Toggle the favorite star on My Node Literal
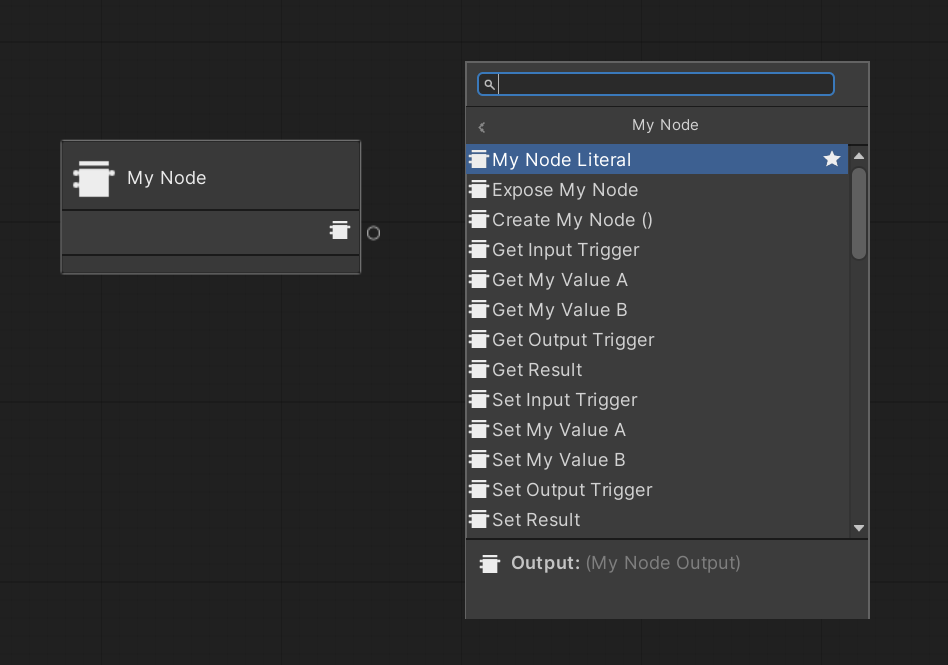The image size is (948, 665). click(832, 159)
